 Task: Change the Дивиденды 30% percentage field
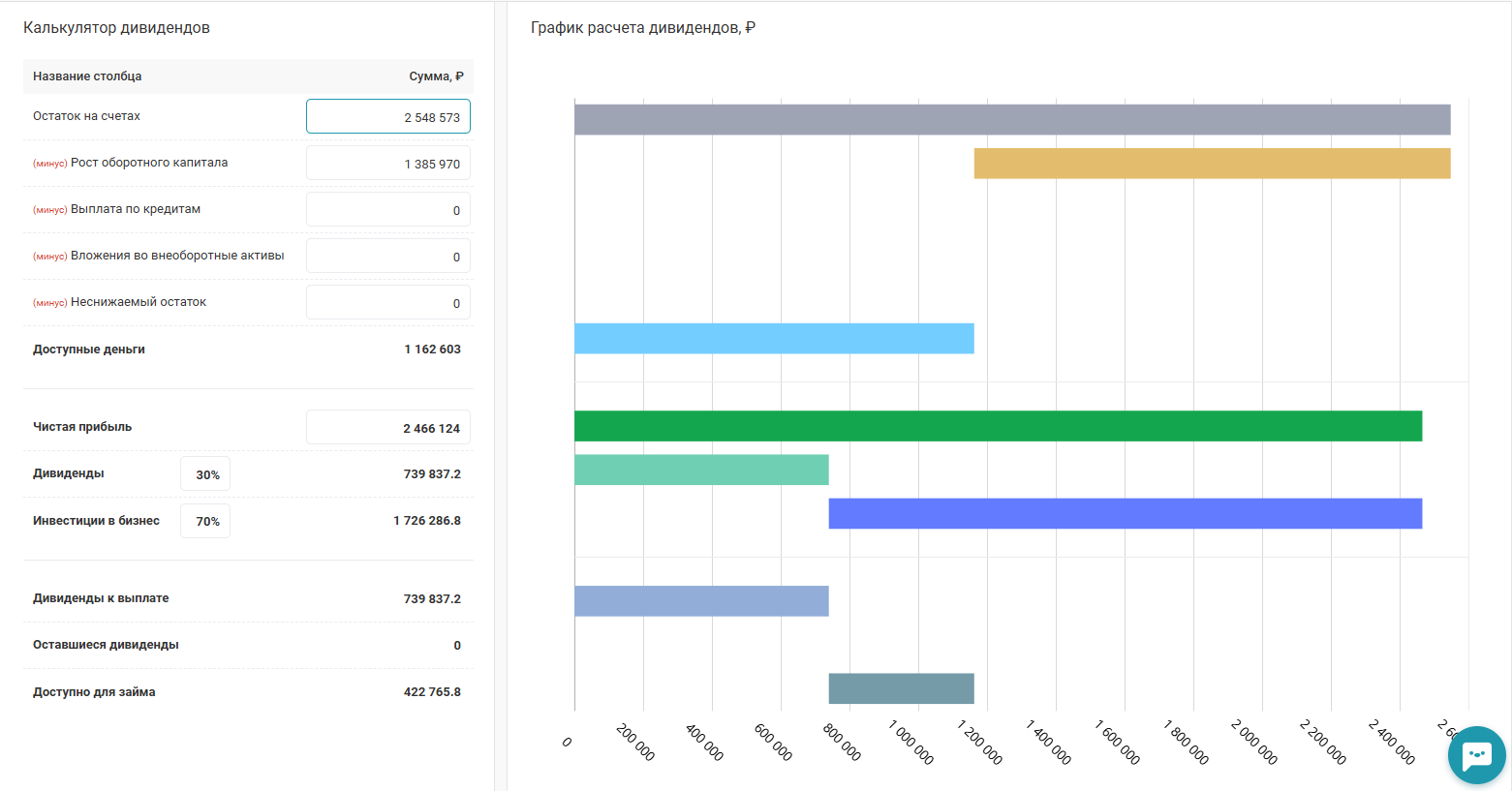[x=205, y=474]
